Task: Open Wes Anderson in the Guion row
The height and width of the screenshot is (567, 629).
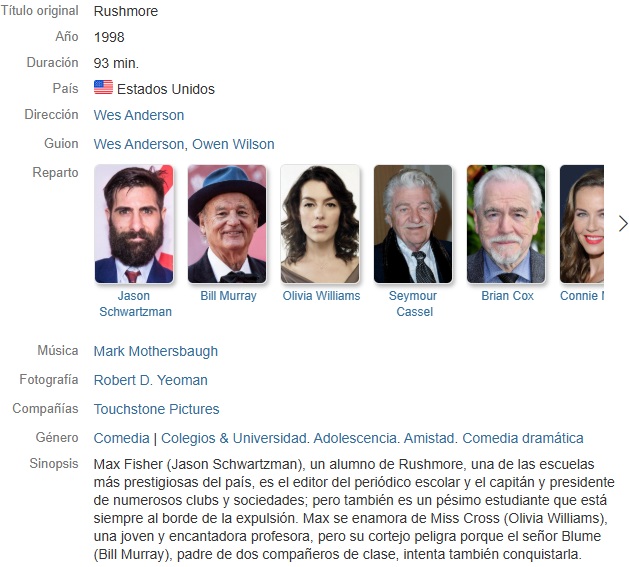Action: click(139, 144)
